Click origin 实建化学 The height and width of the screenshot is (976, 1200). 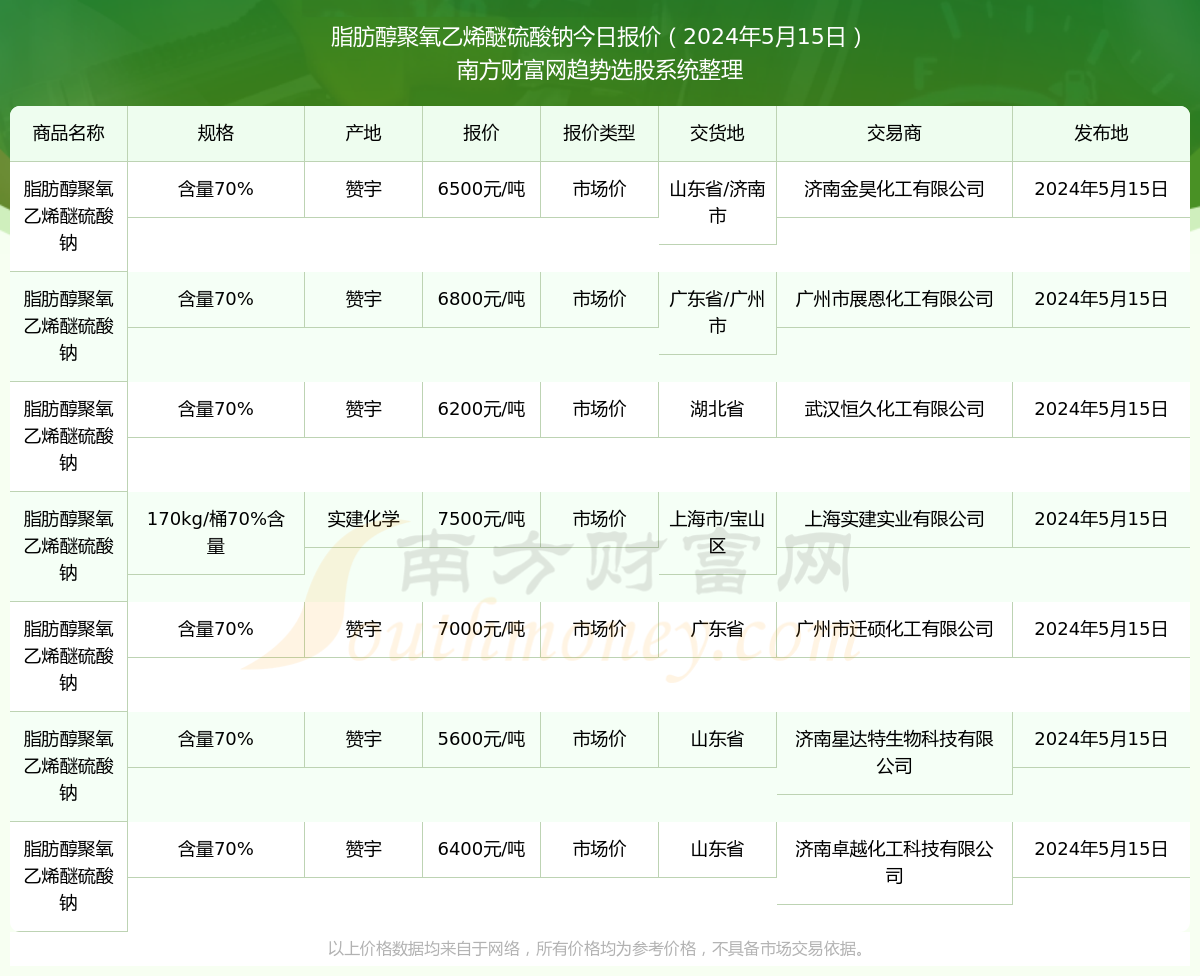pos(364,519)
